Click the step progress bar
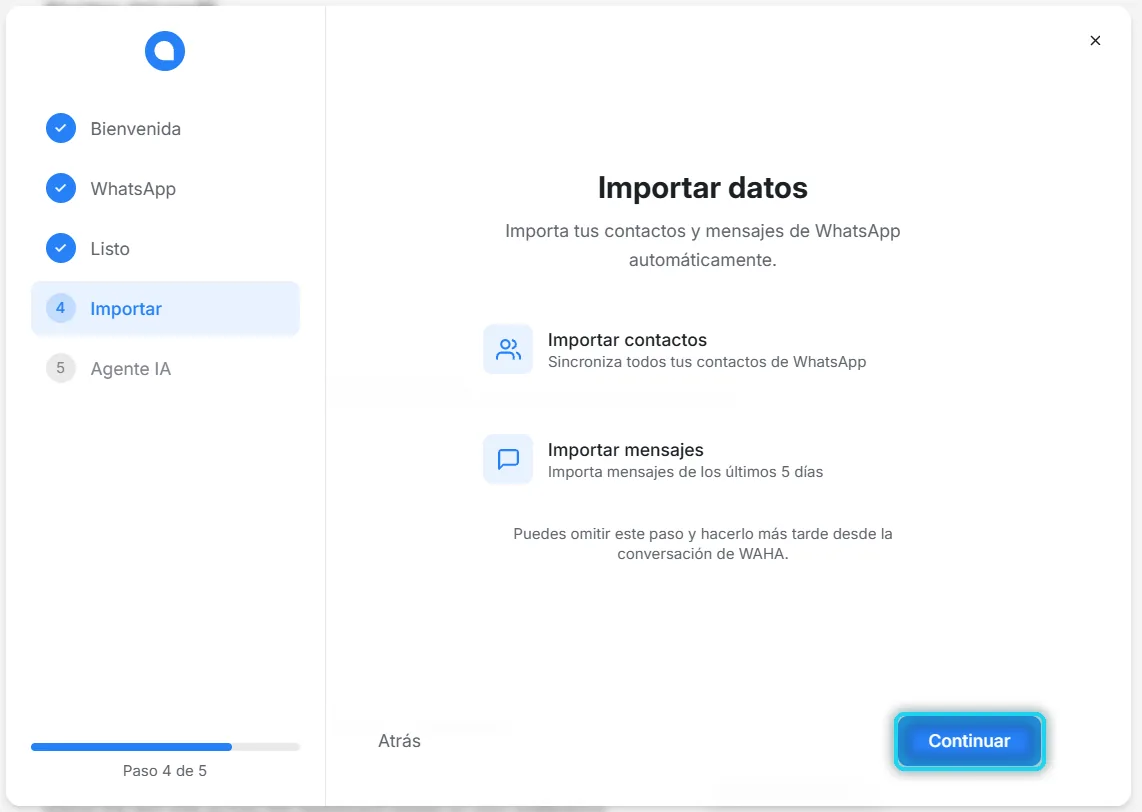 165,746
